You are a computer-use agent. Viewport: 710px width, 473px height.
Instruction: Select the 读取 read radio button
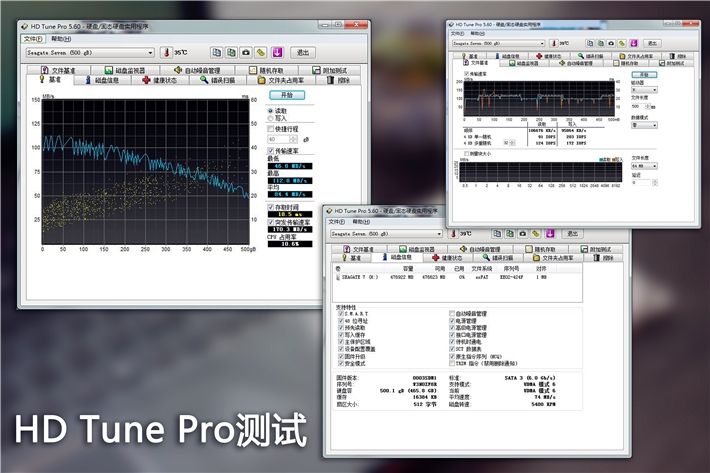click(270, 111)
